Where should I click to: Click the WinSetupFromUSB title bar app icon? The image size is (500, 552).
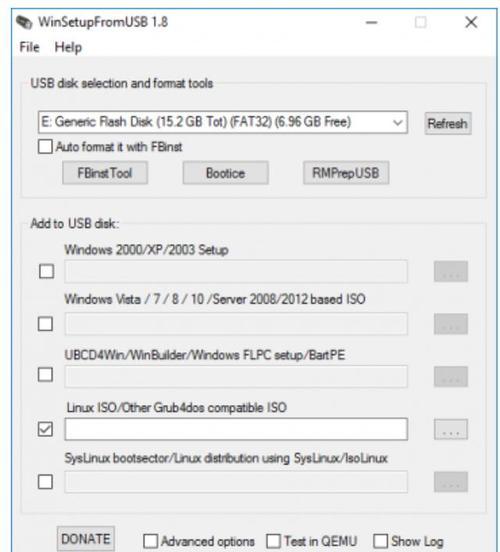pos(24,22)
